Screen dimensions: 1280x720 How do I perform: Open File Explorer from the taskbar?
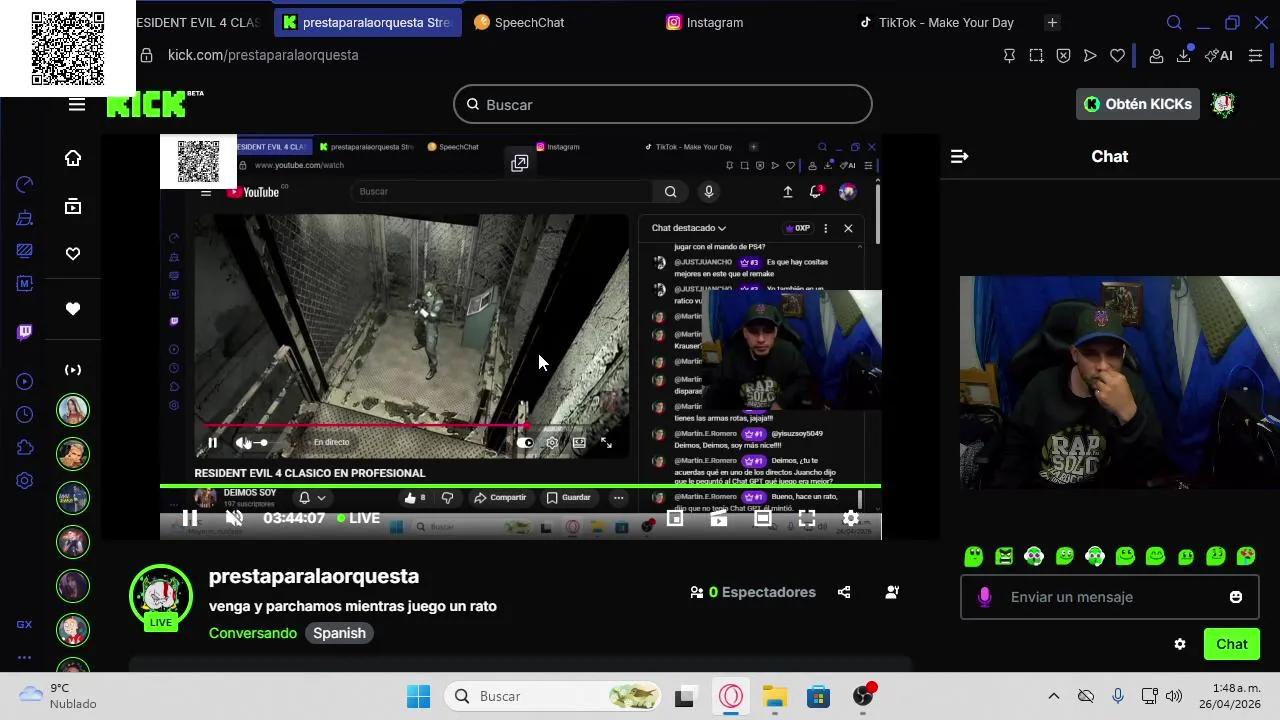click(x=775, y=696)
